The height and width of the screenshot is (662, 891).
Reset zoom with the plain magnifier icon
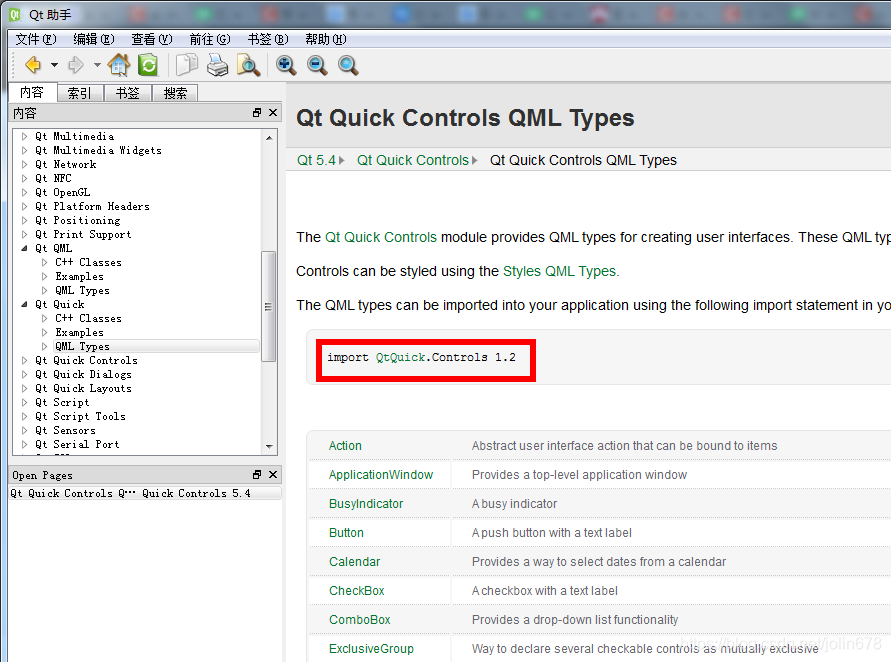[346, 65]
